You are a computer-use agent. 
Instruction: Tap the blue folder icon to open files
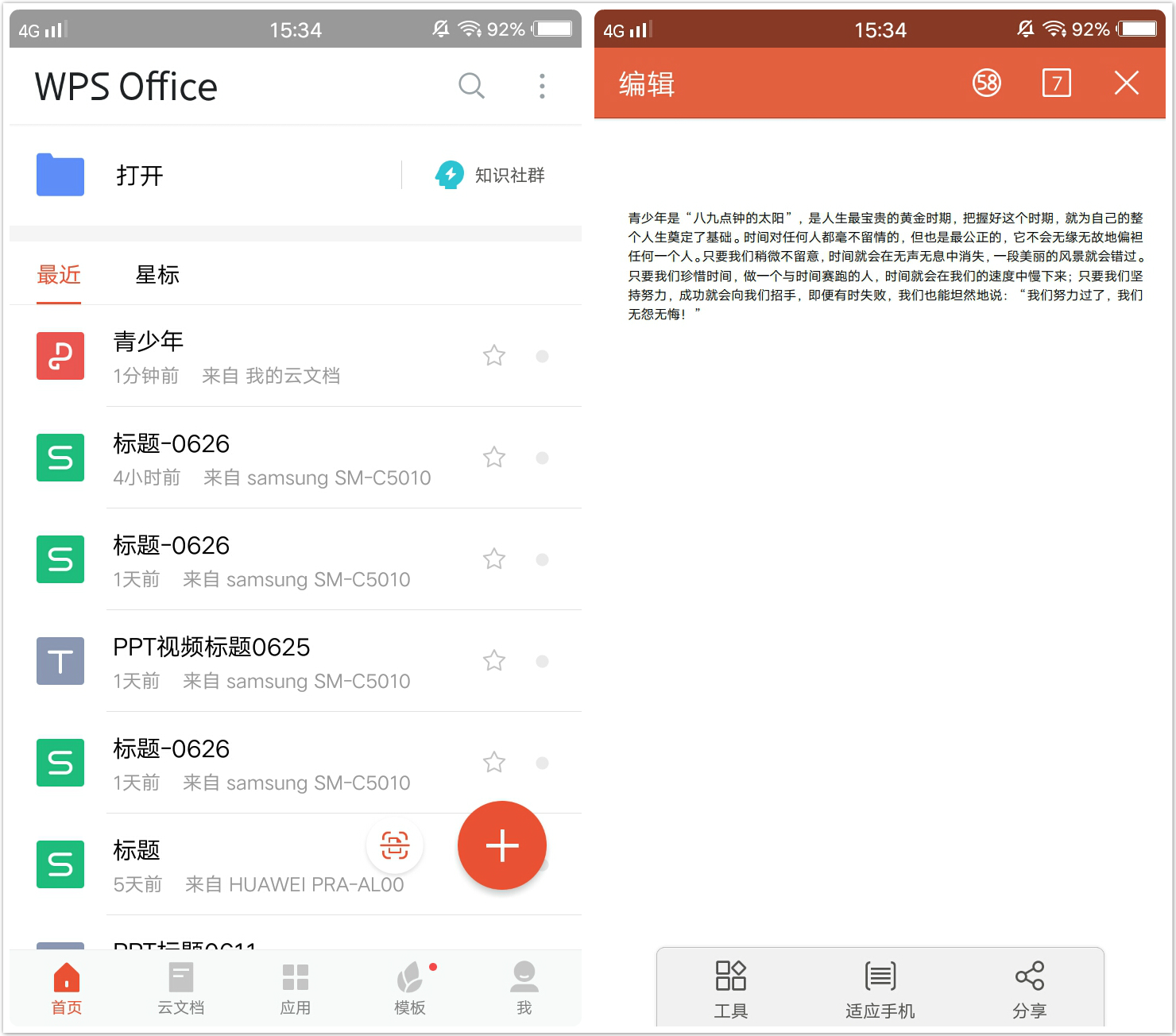[x=60, y=175]
